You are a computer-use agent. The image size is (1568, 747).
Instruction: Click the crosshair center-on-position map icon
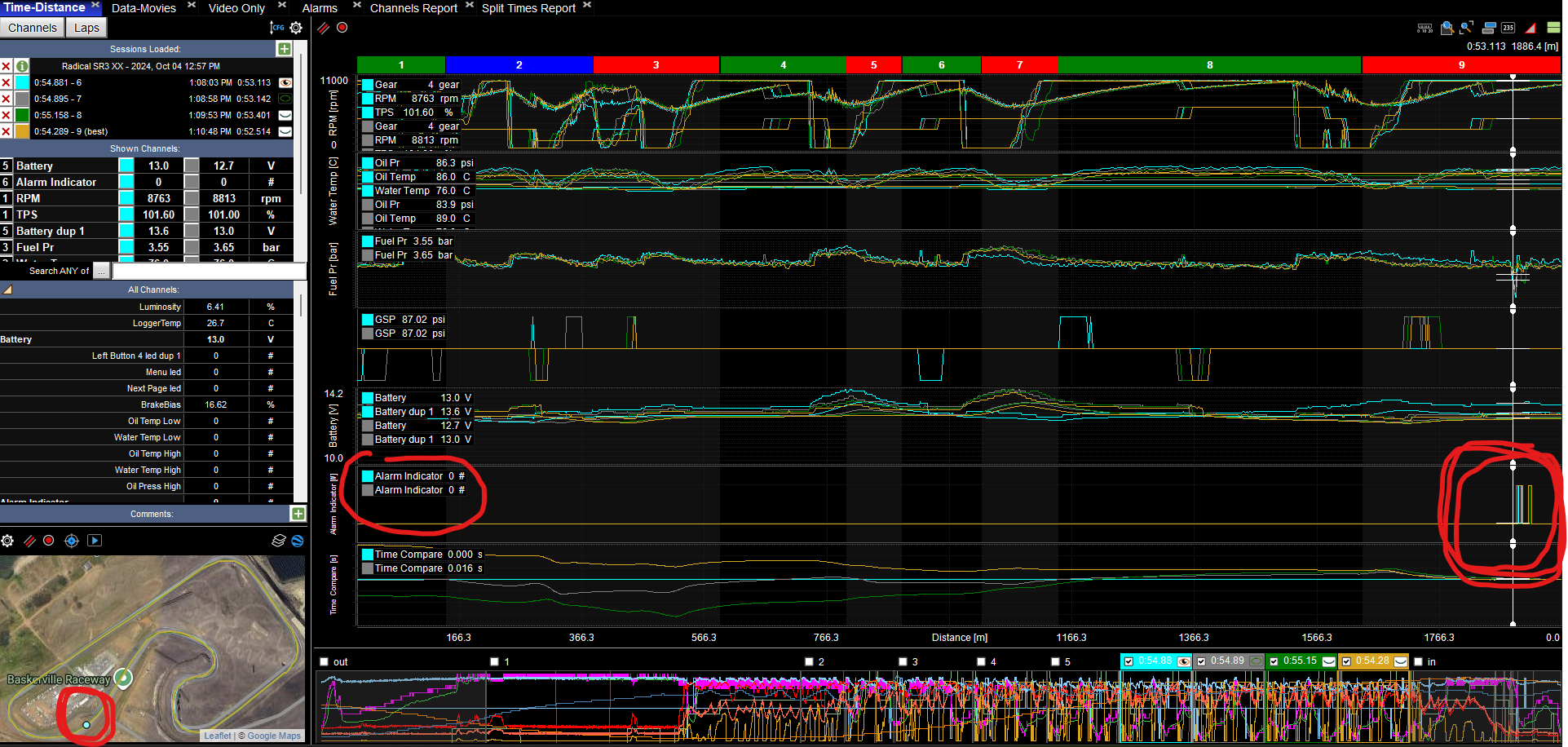coord(71,541)
